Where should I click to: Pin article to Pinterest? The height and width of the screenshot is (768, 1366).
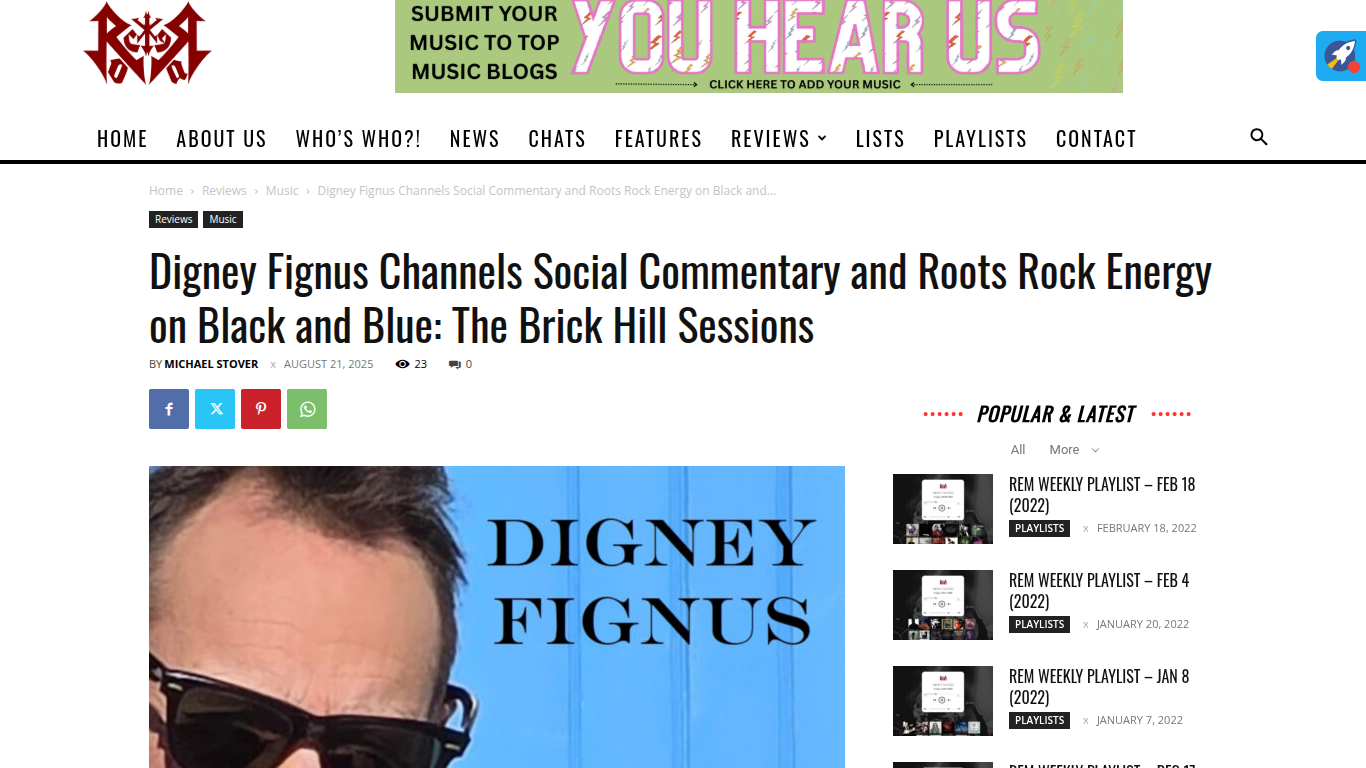261,409
